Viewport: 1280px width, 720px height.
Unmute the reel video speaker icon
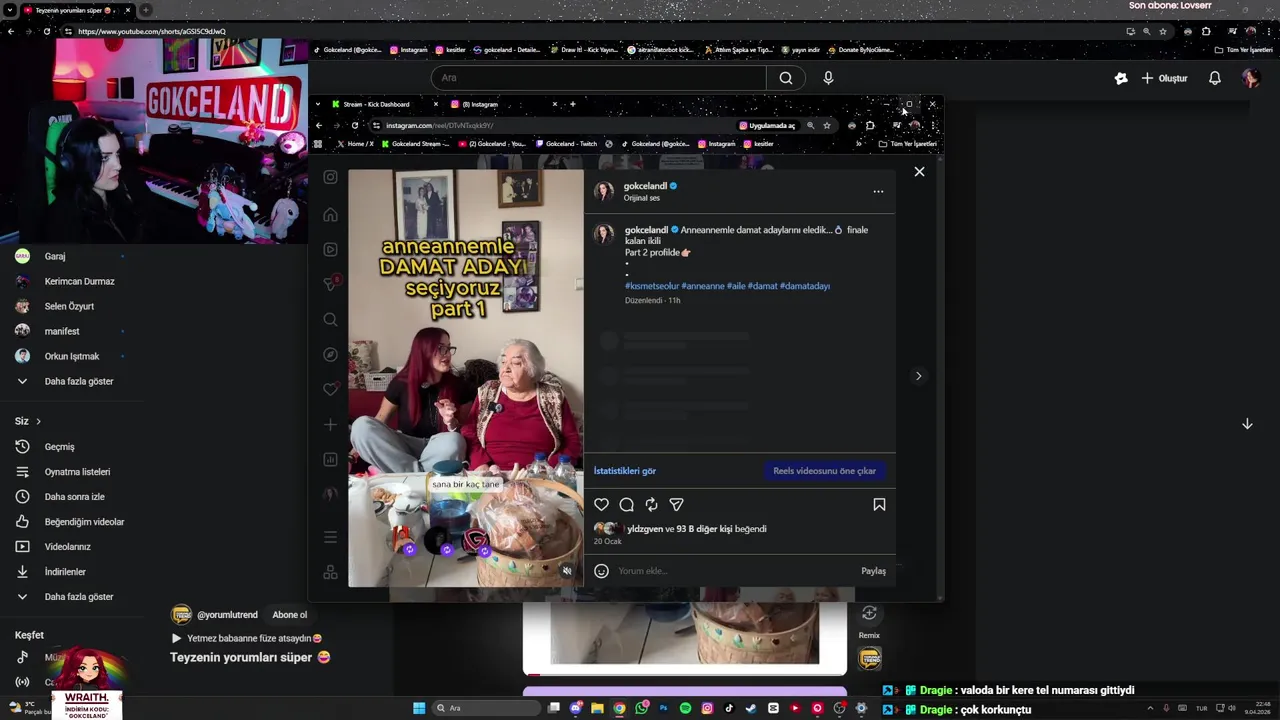[x=567, y=571]
